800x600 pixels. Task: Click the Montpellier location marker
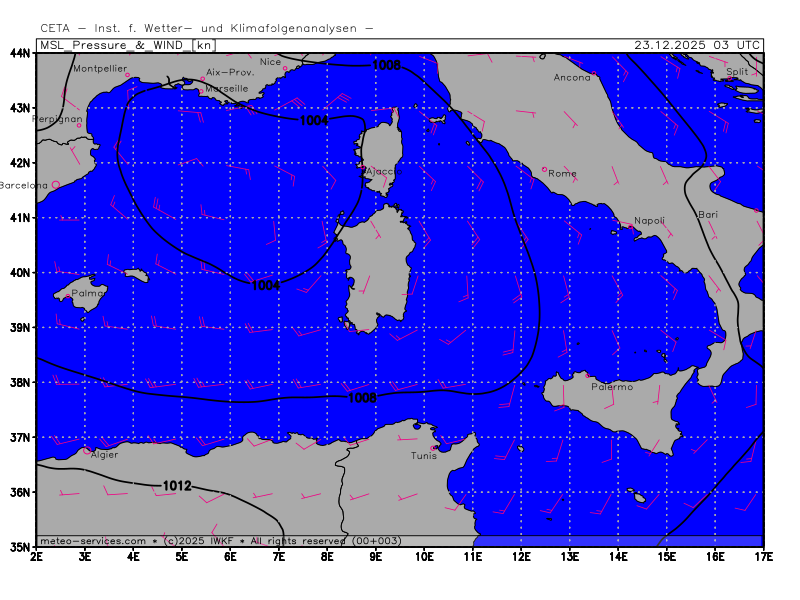coord(127,75)
